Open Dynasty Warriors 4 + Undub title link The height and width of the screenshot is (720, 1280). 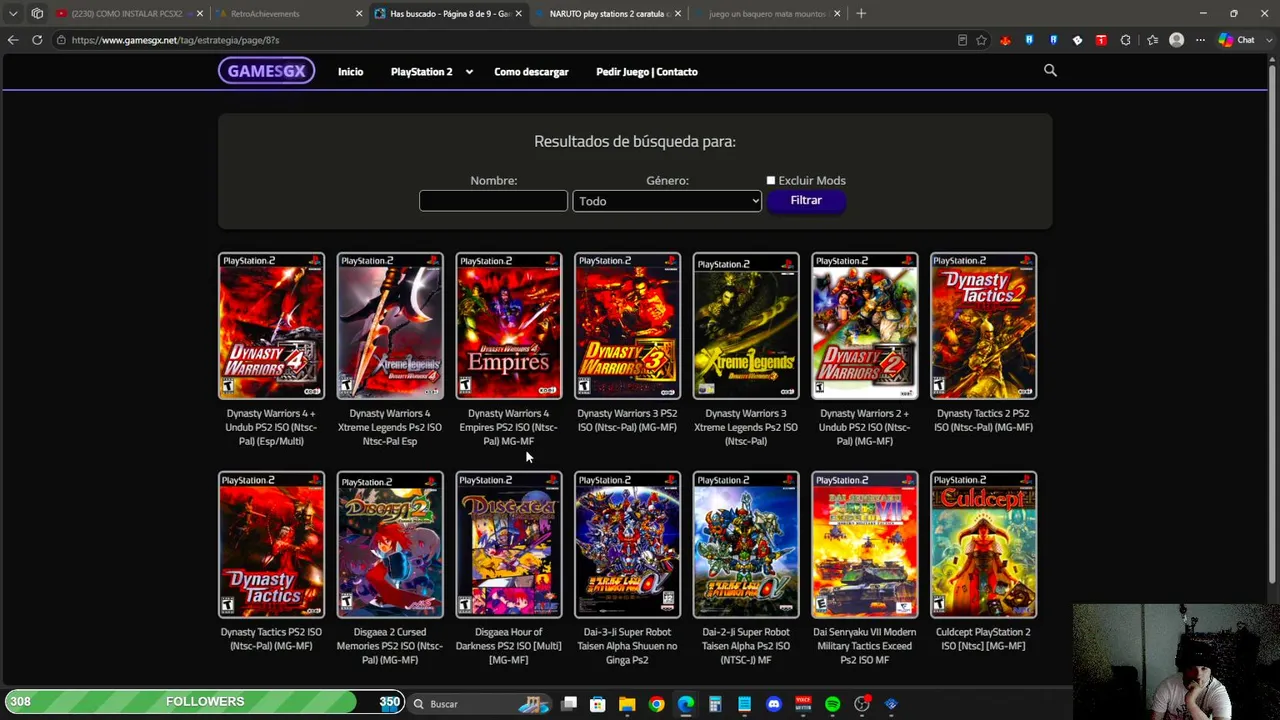pos(271,427)
